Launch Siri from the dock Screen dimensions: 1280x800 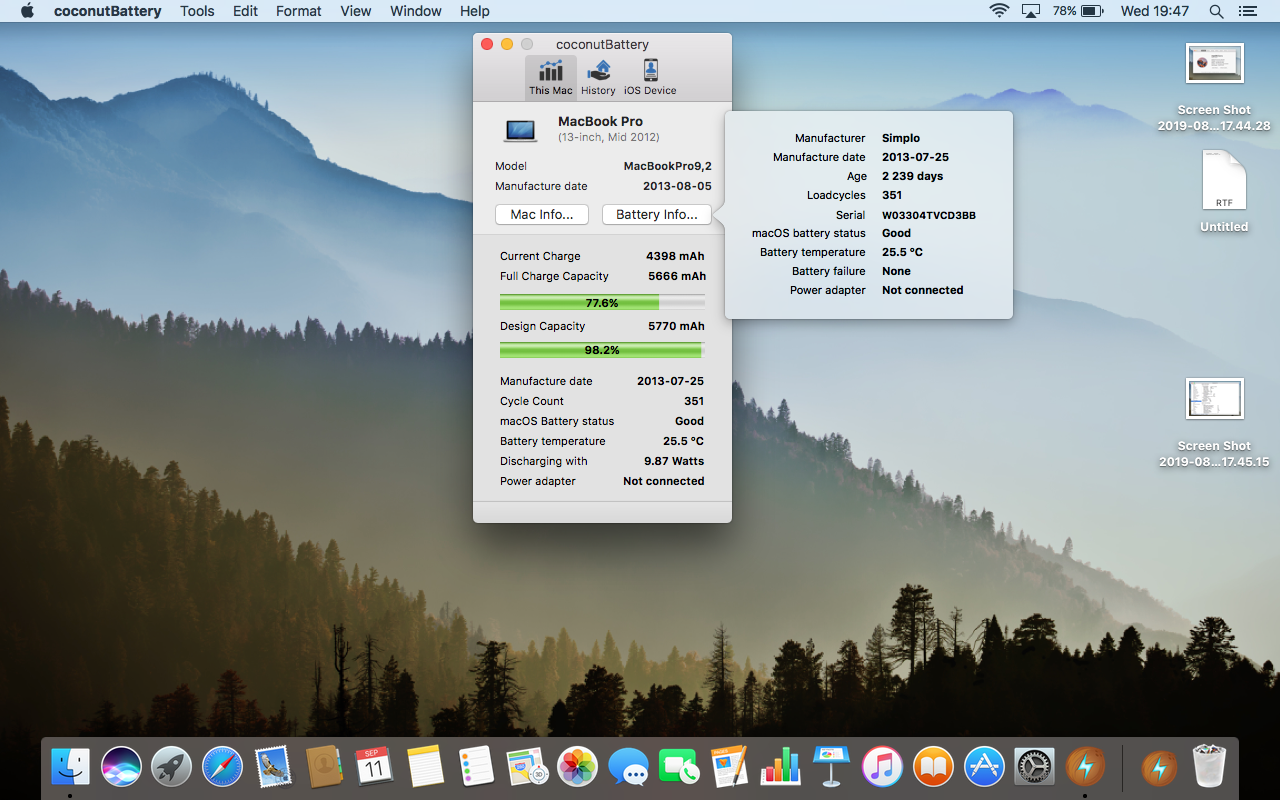click(121, 767)
